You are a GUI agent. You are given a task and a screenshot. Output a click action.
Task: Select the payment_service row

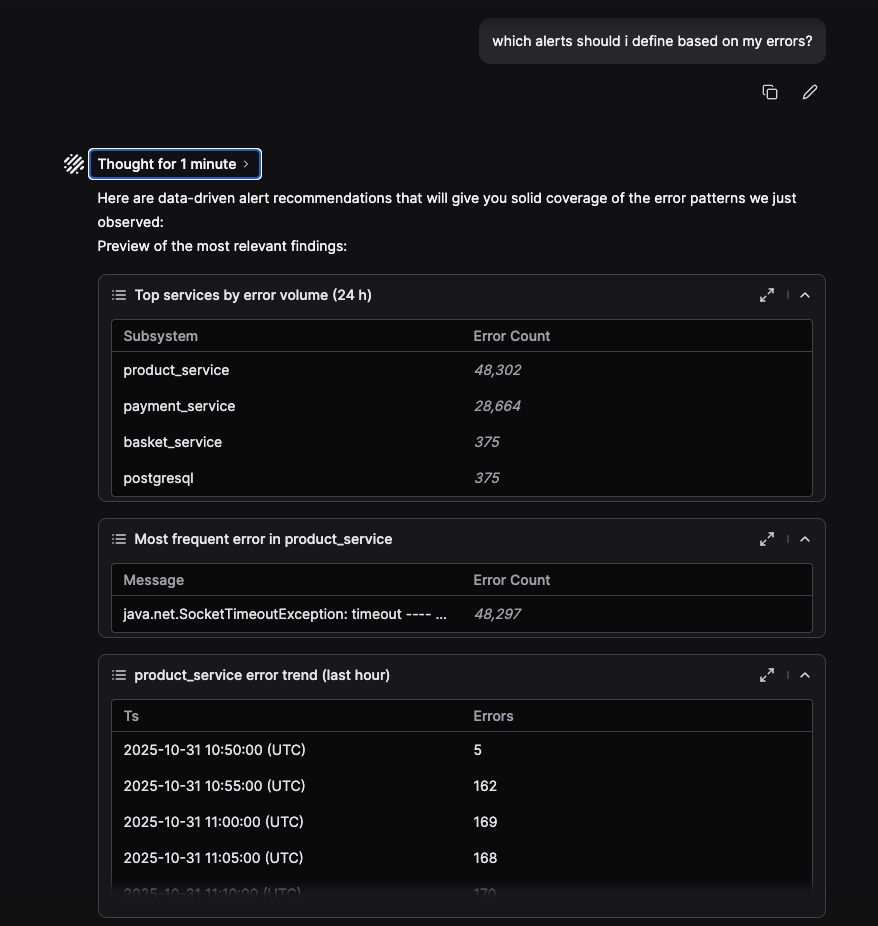click(179, 406)
